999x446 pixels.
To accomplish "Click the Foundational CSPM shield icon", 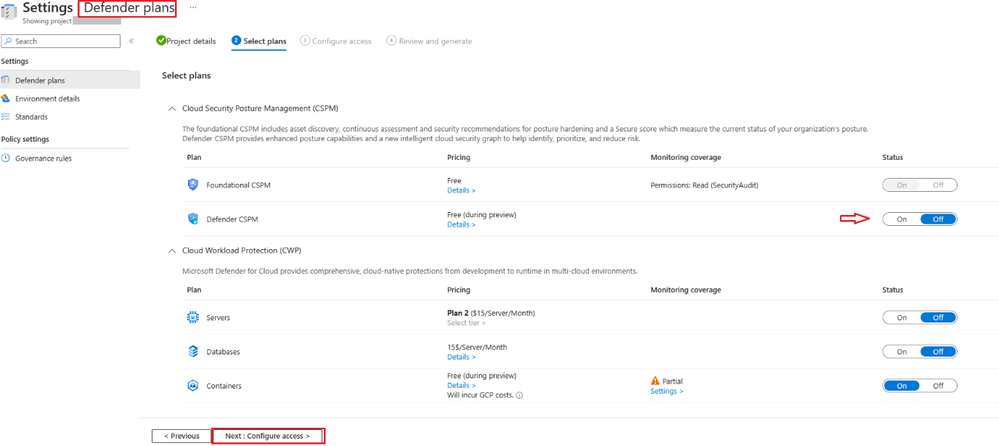I will pyautogui.click(x=193, y=185).
